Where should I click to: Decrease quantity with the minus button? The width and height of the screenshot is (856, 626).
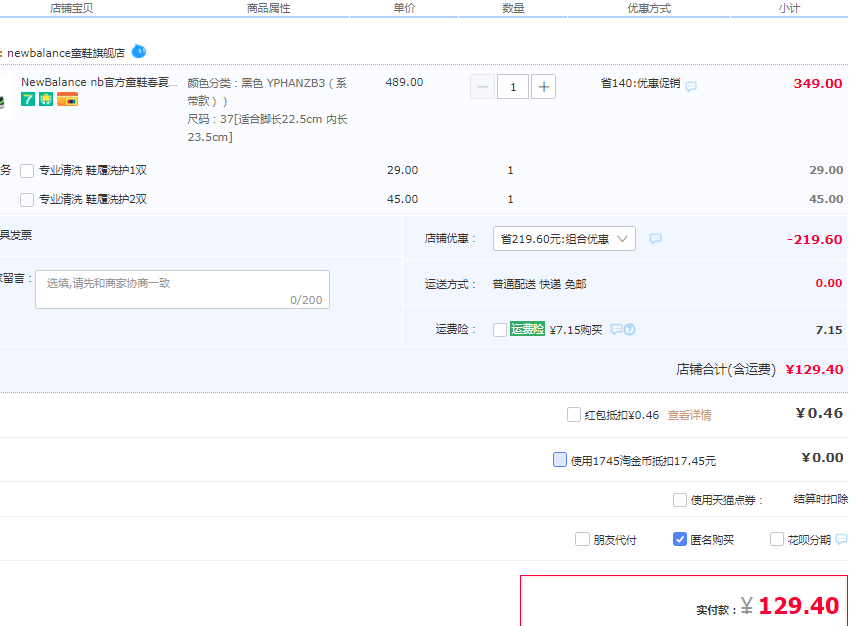[483, 87]
